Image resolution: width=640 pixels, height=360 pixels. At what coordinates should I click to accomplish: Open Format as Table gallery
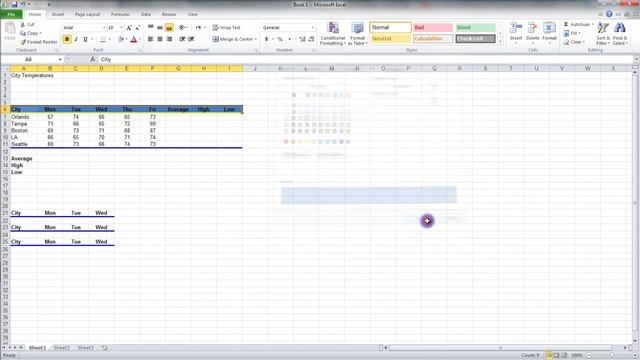[x=358, y=33]
